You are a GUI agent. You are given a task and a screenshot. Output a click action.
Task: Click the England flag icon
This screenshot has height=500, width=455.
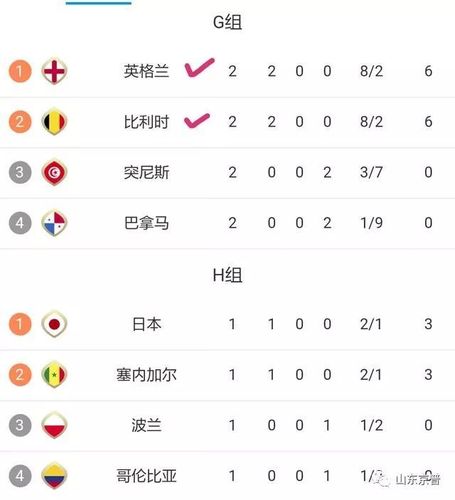[x=54, y=71]
